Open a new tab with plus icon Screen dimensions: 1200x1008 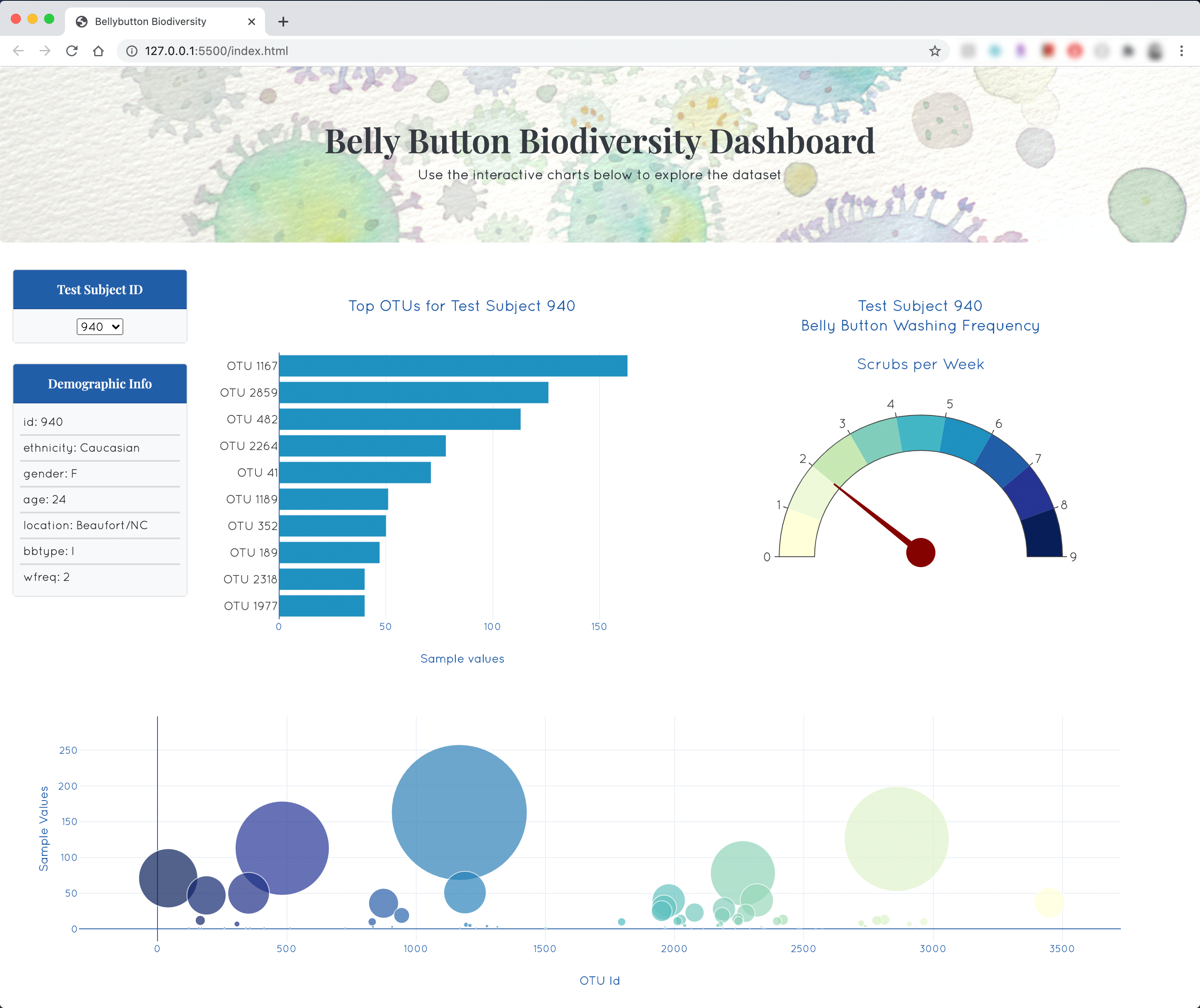(x=283, y=22)
